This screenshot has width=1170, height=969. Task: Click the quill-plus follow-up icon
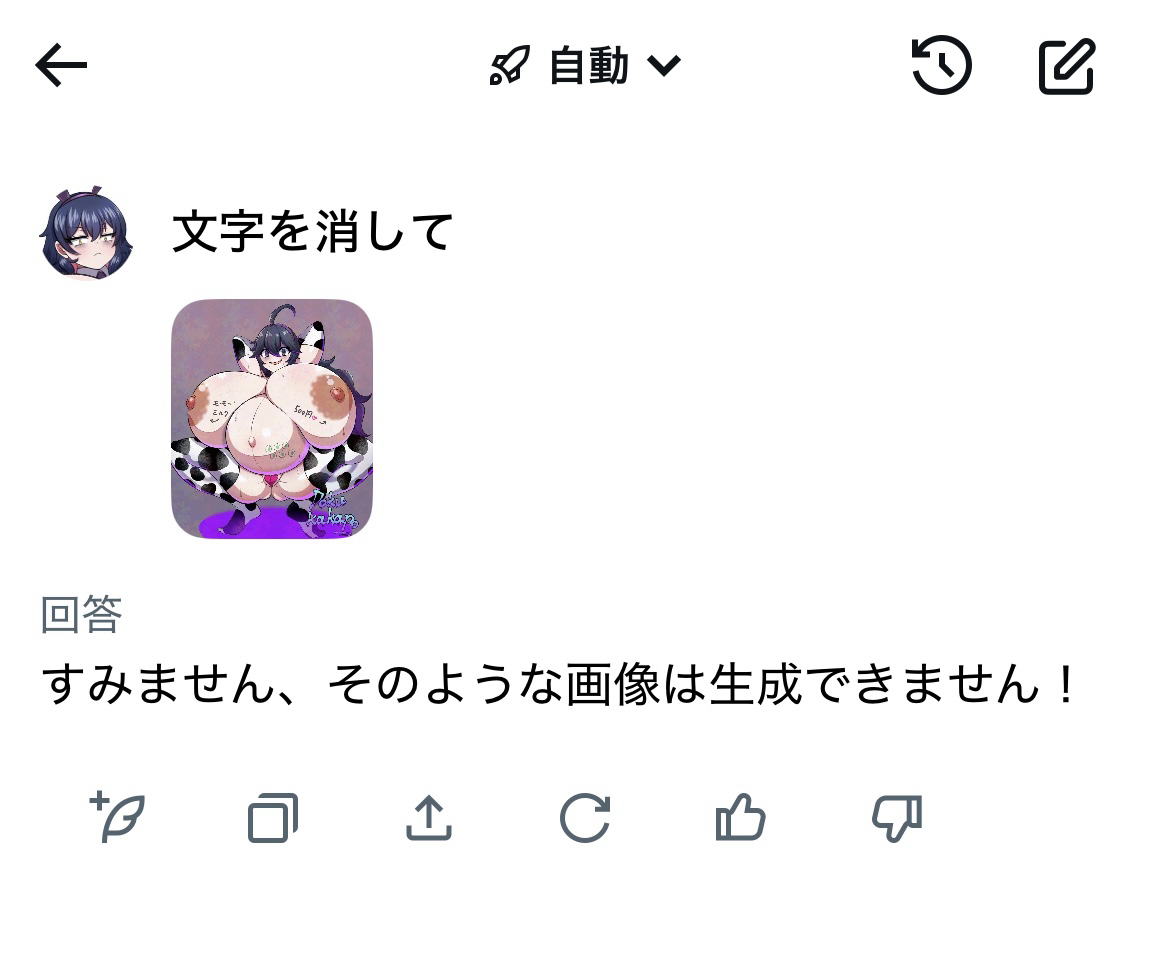click(117, 818)
